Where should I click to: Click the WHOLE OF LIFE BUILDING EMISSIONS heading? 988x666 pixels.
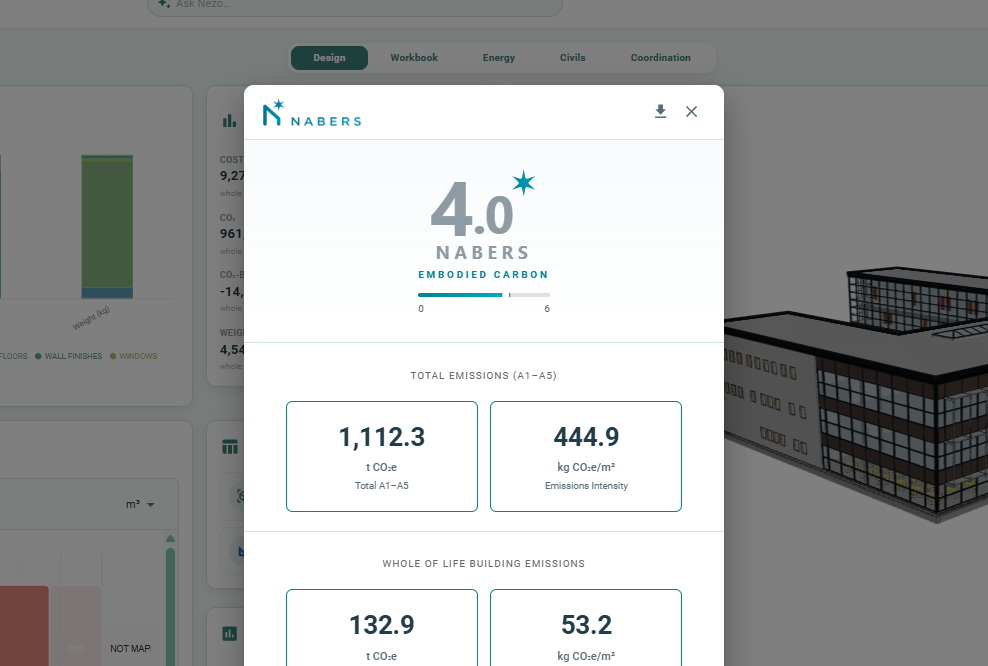(483, 563)
